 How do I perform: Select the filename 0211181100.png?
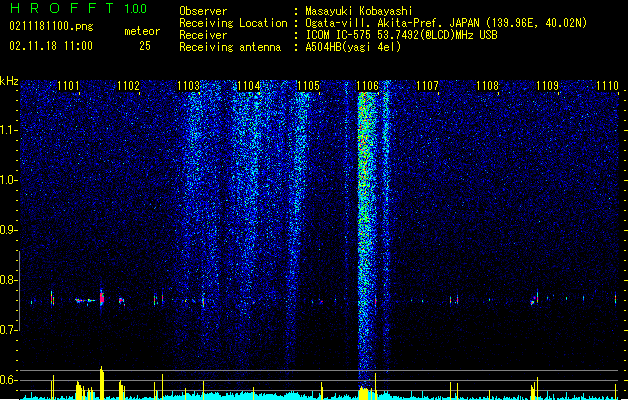click(51, 27)
